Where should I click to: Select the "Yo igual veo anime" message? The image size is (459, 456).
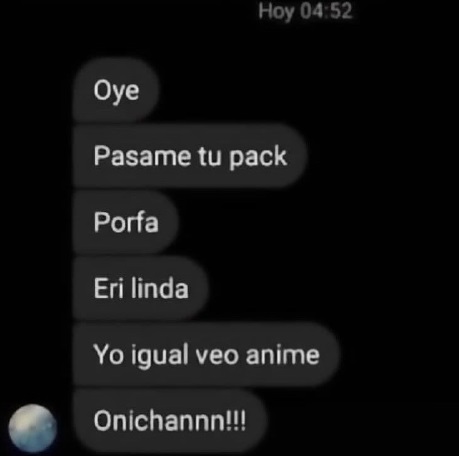point(206,355)
